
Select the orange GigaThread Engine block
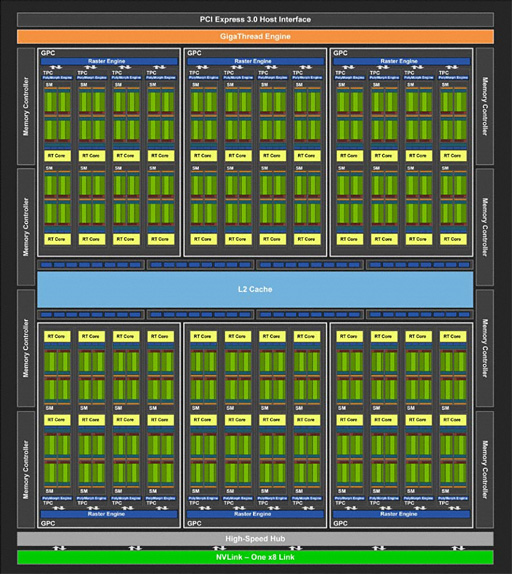pos(255,37)
